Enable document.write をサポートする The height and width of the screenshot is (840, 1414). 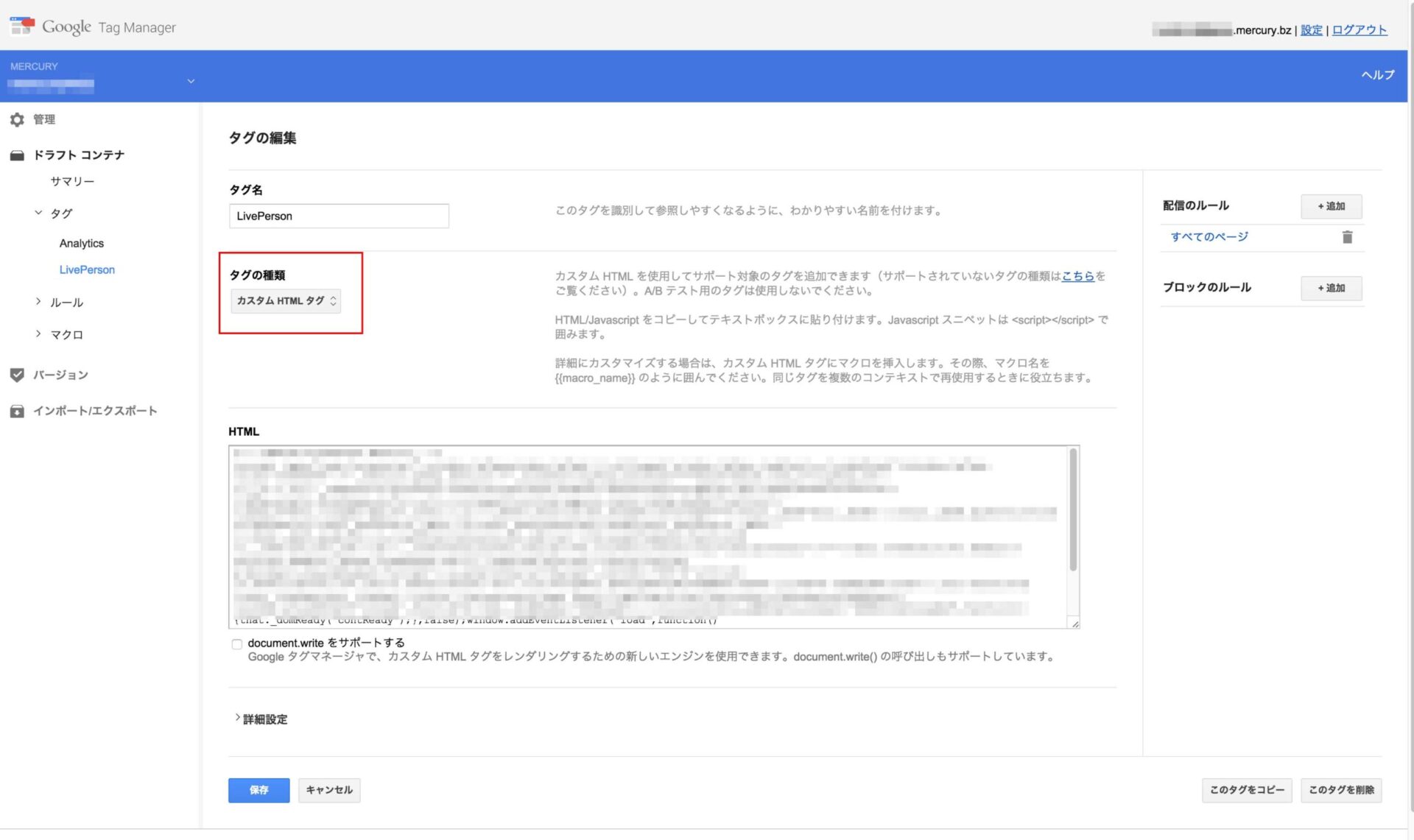pyautogui.click(x=237, y=643)
